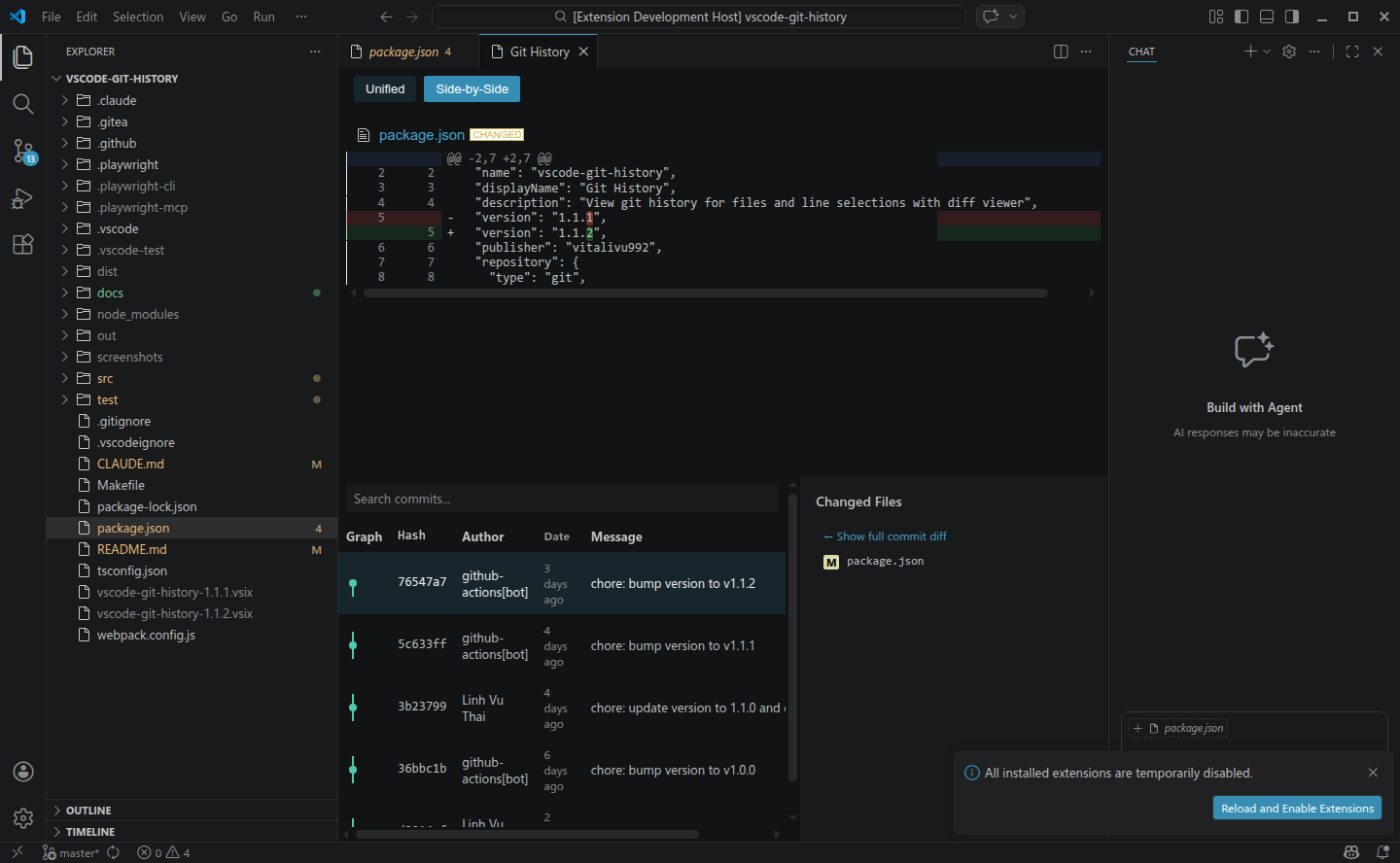This screenshot has width=1400, height=863.
Task: Open the Selection menu
Action: click(x=138, y=17)
